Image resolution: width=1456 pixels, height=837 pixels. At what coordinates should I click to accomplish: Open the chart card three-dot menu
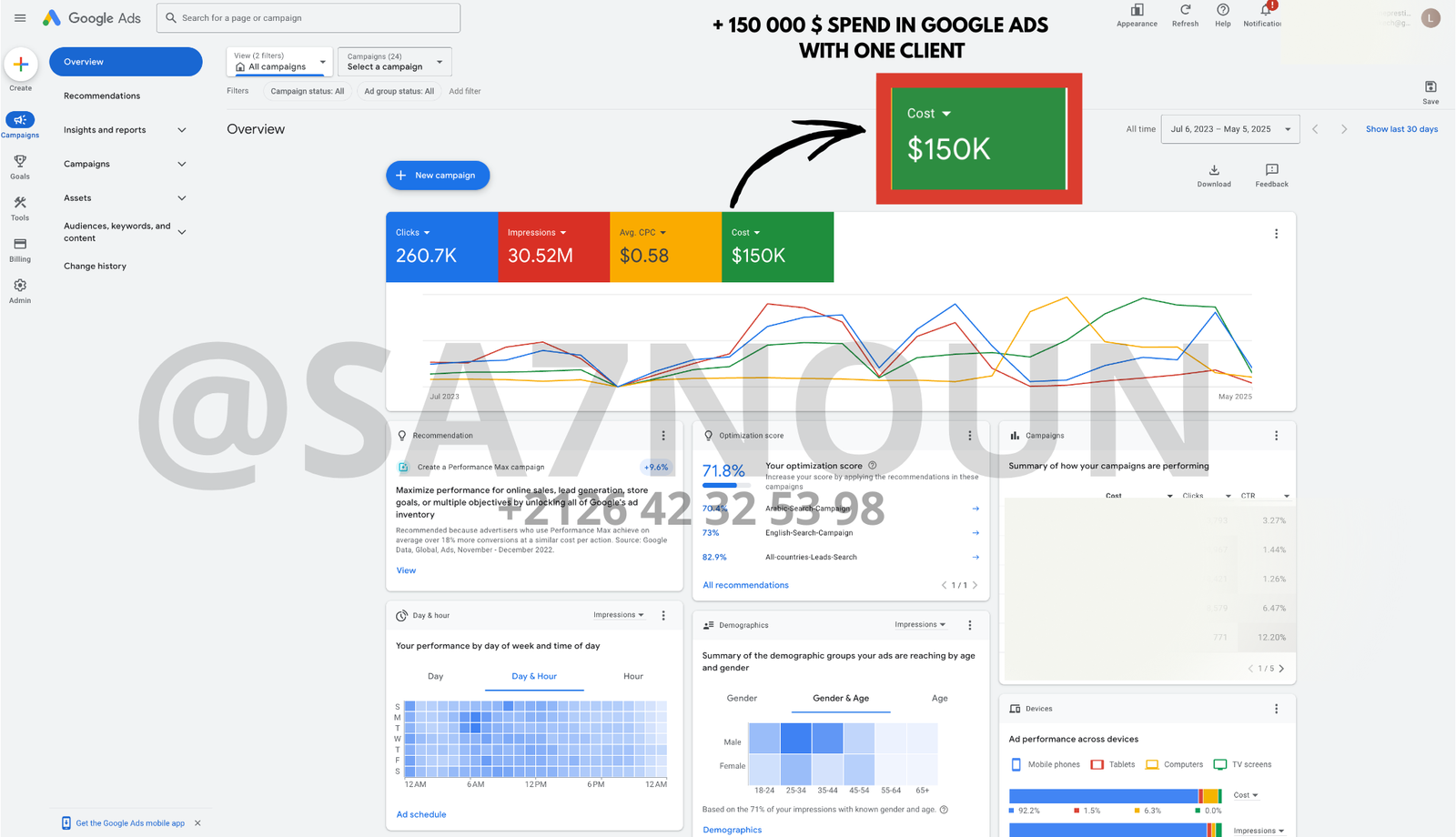pyautogui.click(x=1276, y=234)
